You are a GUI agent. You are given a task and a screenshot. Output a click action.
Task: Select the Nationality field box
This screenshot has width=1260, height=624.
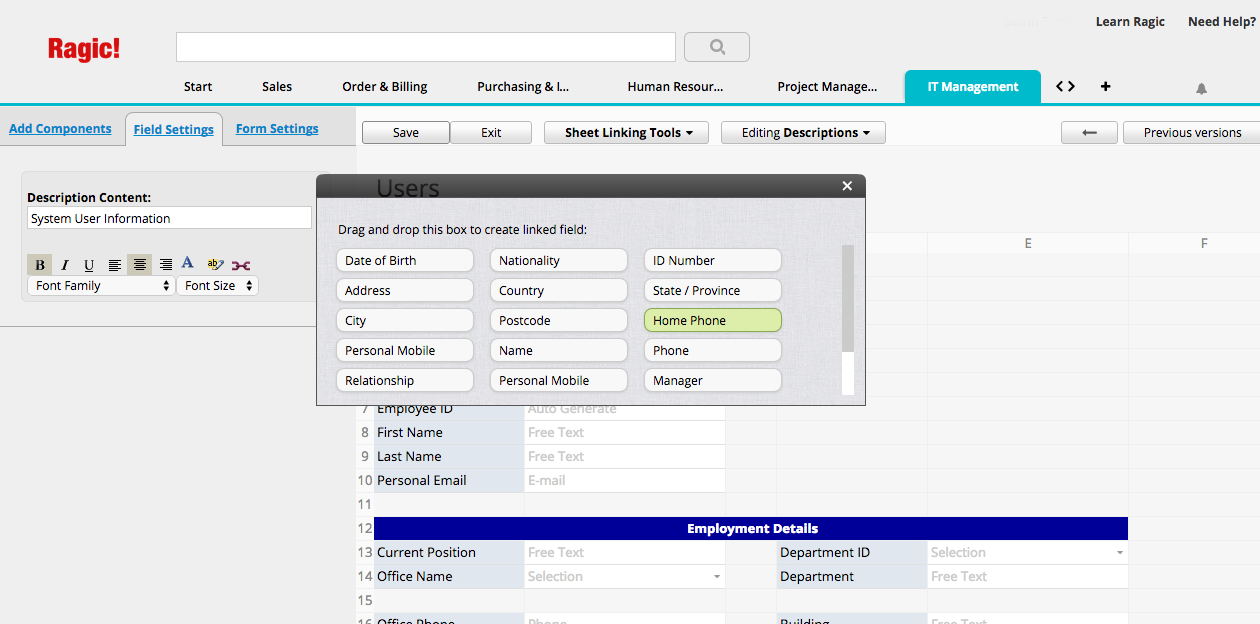click(559, 261)
